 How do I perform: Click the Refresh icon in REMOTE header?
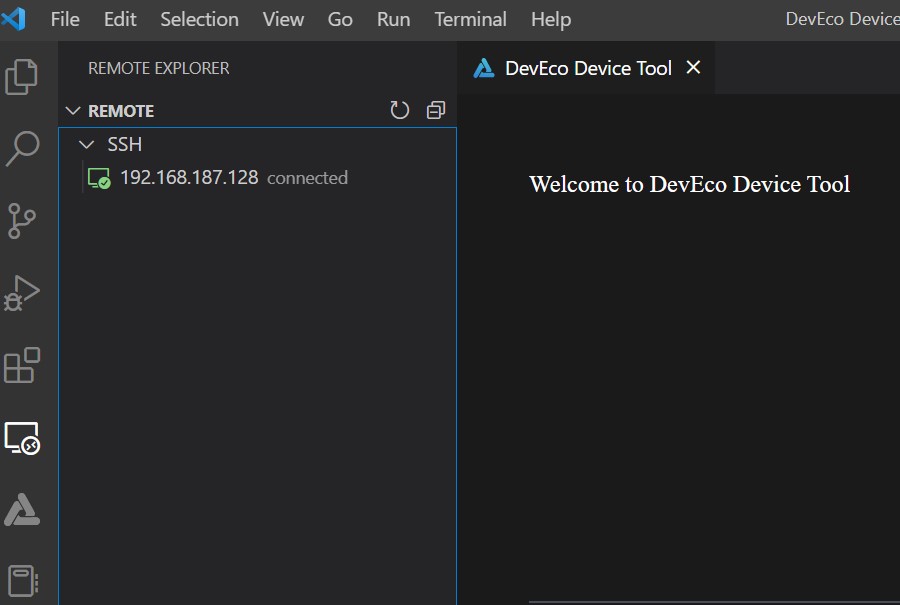pos(400,110)
